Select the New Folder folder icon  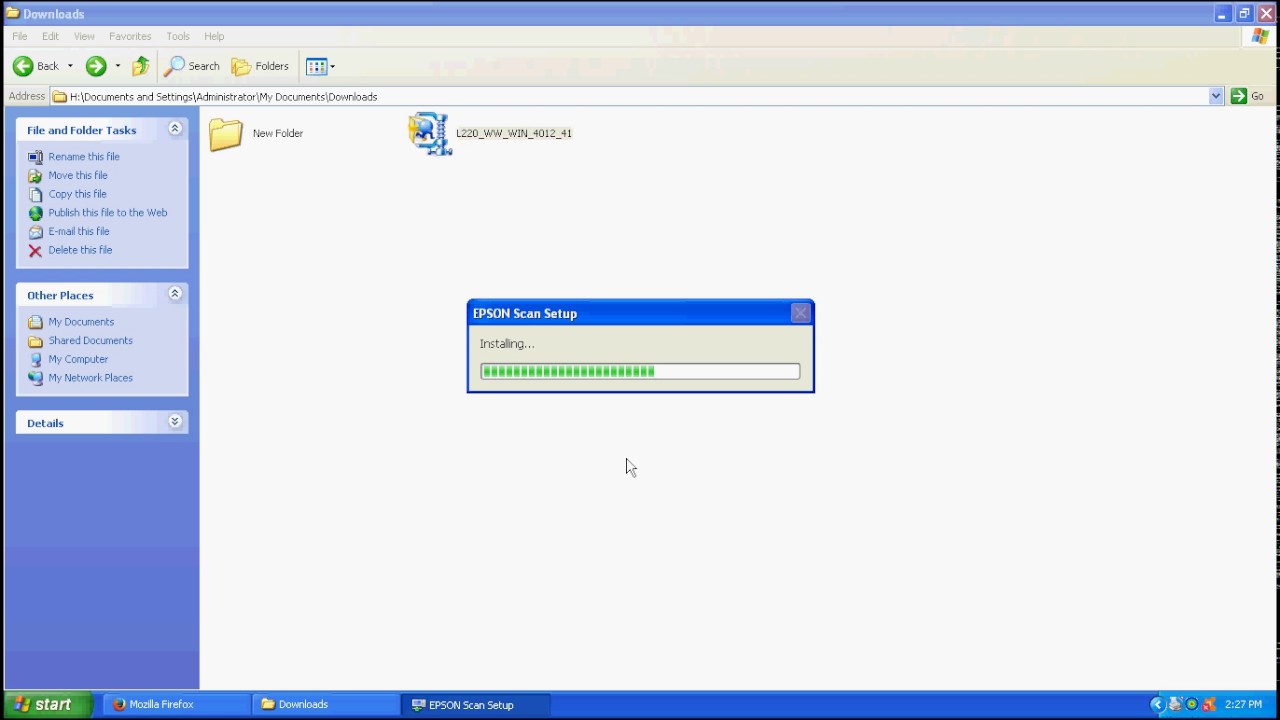226,134
